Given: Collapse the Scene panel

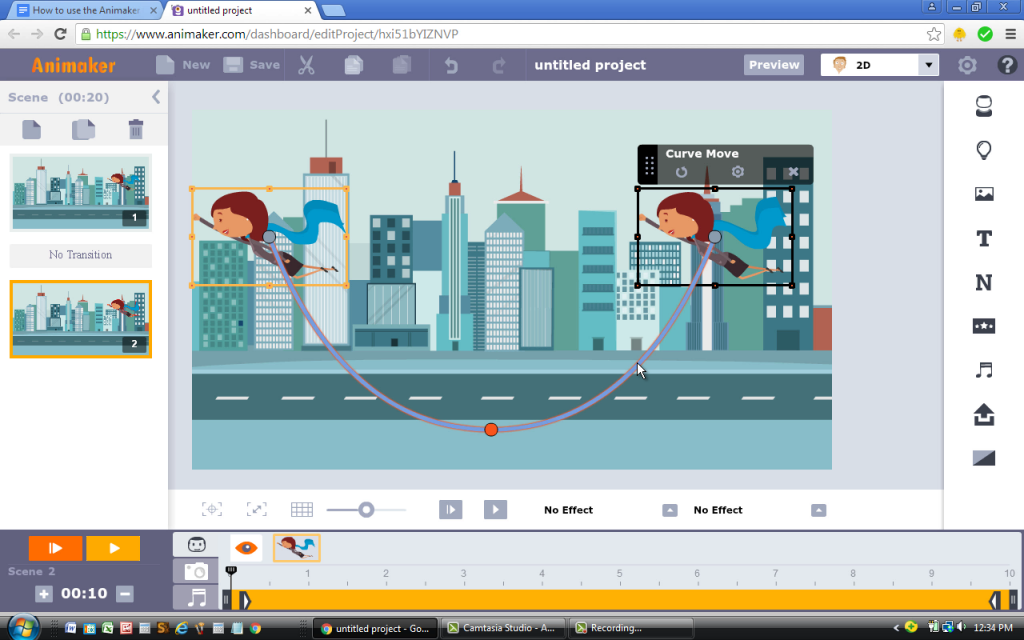Looking at the screenshot, I should point(156,97).
